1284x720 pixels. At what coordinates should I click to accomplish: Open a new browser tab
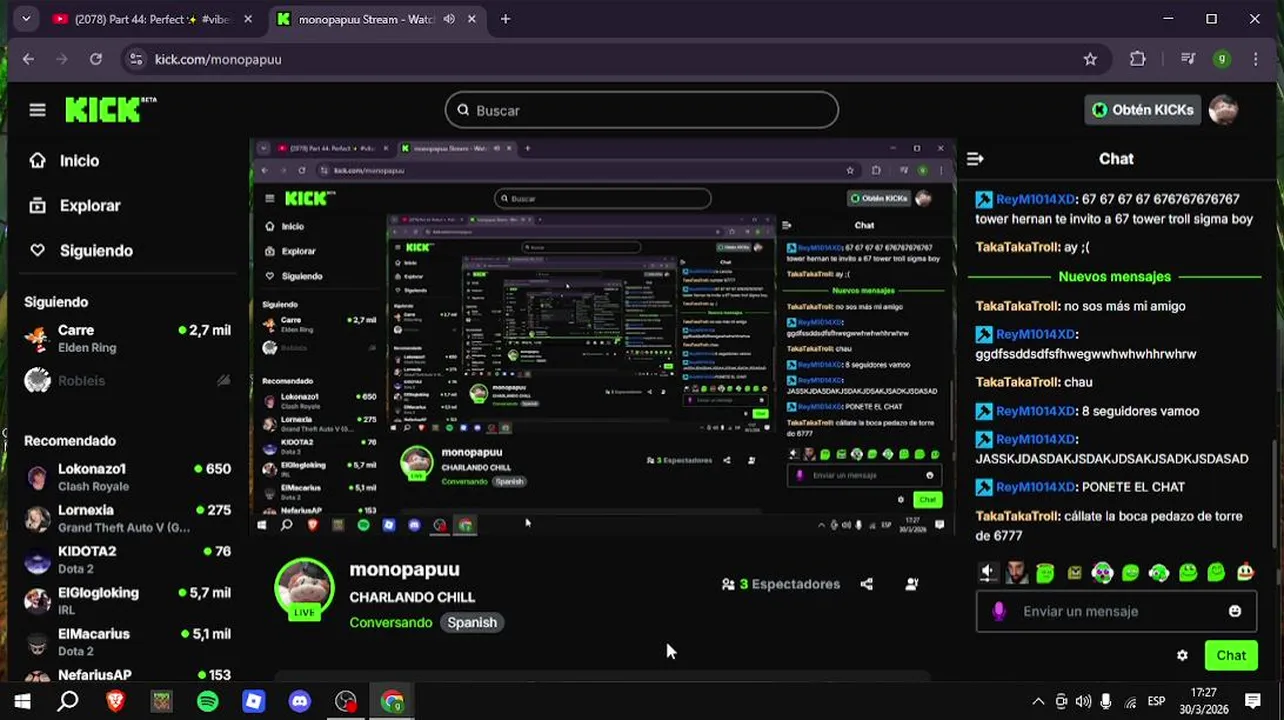tap(505, 19)
